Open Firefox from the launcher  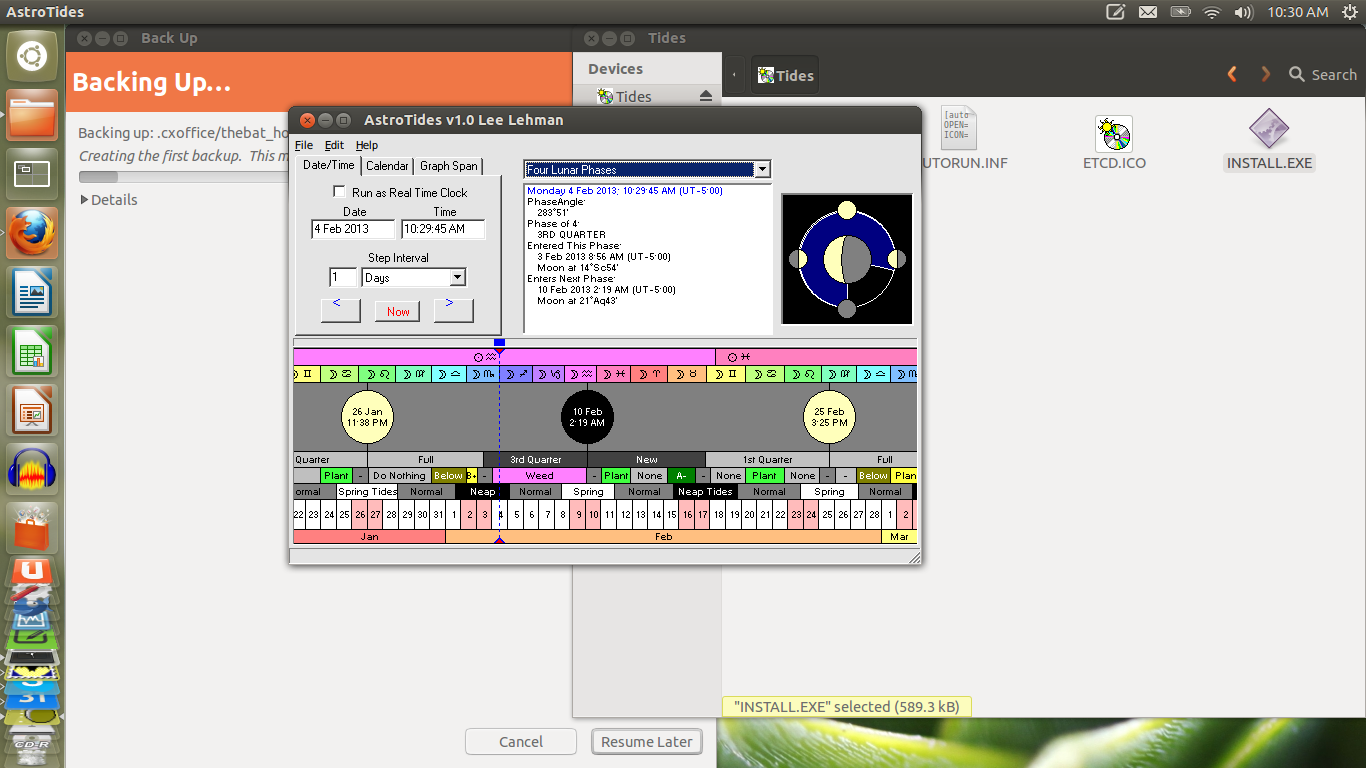coord(31,232)
